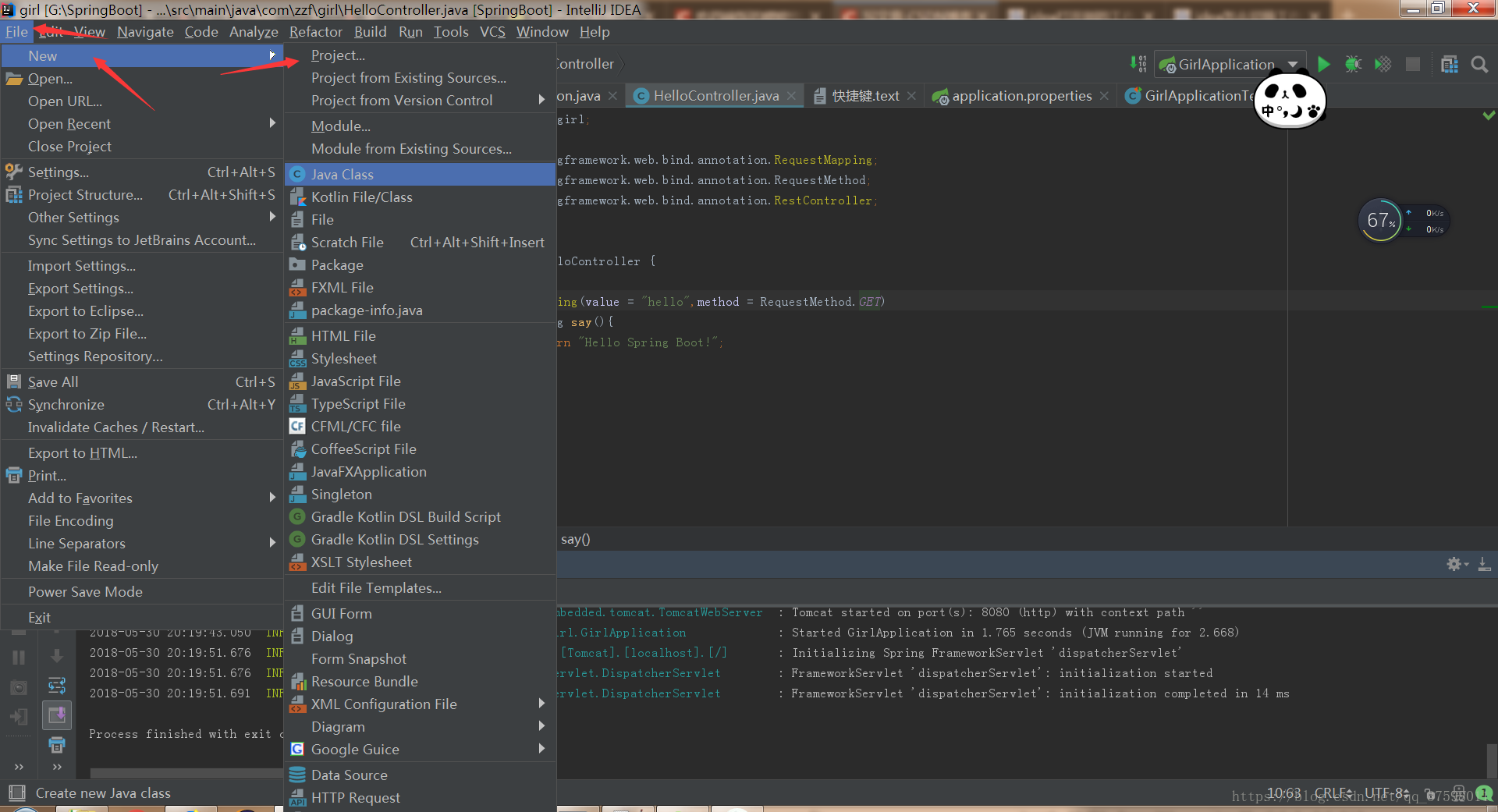This screenshot has height=812, width=1498.
Task: Expand Open Recent submenu
Action: 142,124
